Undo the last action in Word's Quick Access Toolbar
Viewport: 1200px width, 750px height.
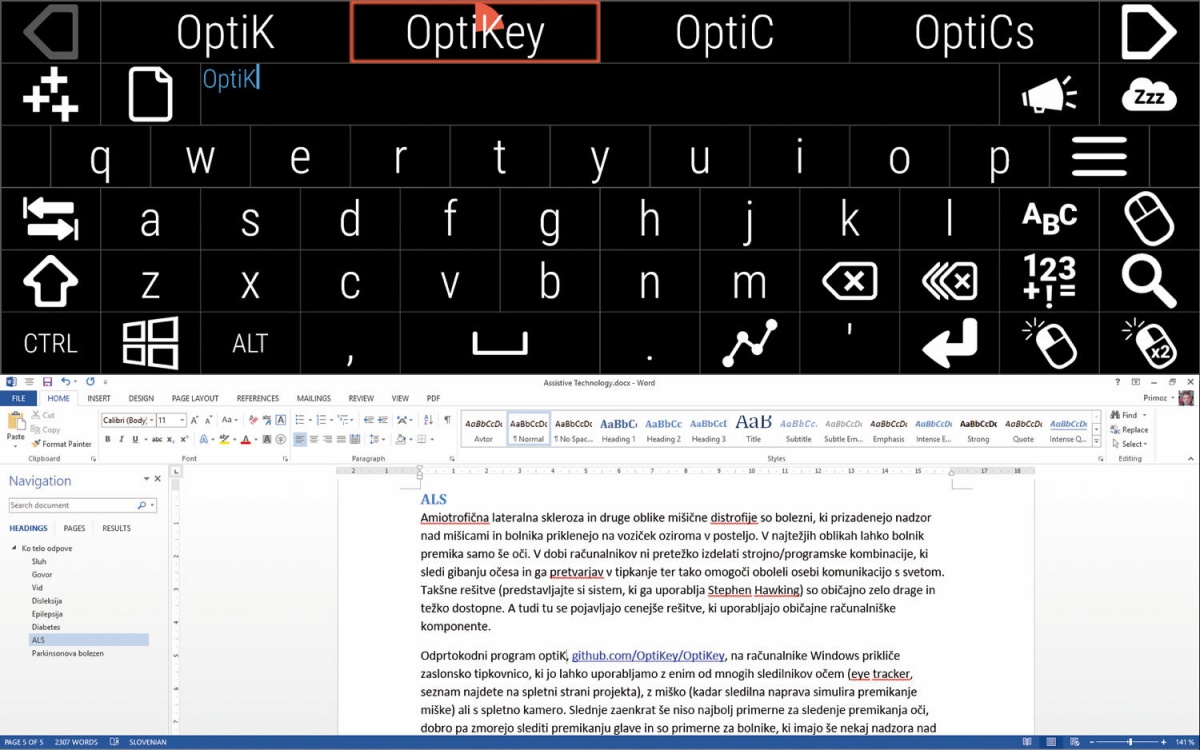tap(66, 382)
